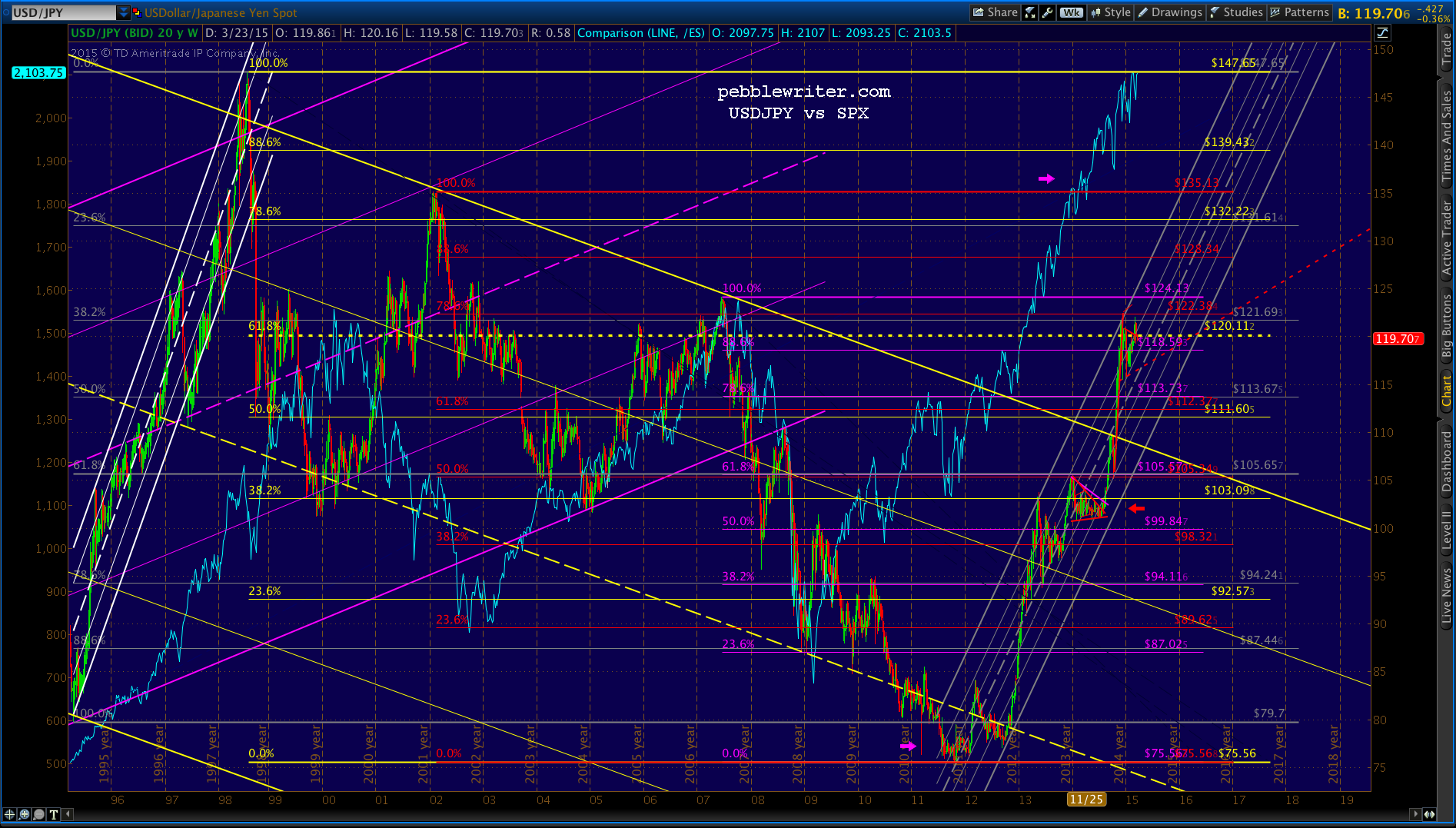Screen dimensions: 1456x828
Task: Click the Comparison (LINE, /ES) study label
Action: [641, 33]
